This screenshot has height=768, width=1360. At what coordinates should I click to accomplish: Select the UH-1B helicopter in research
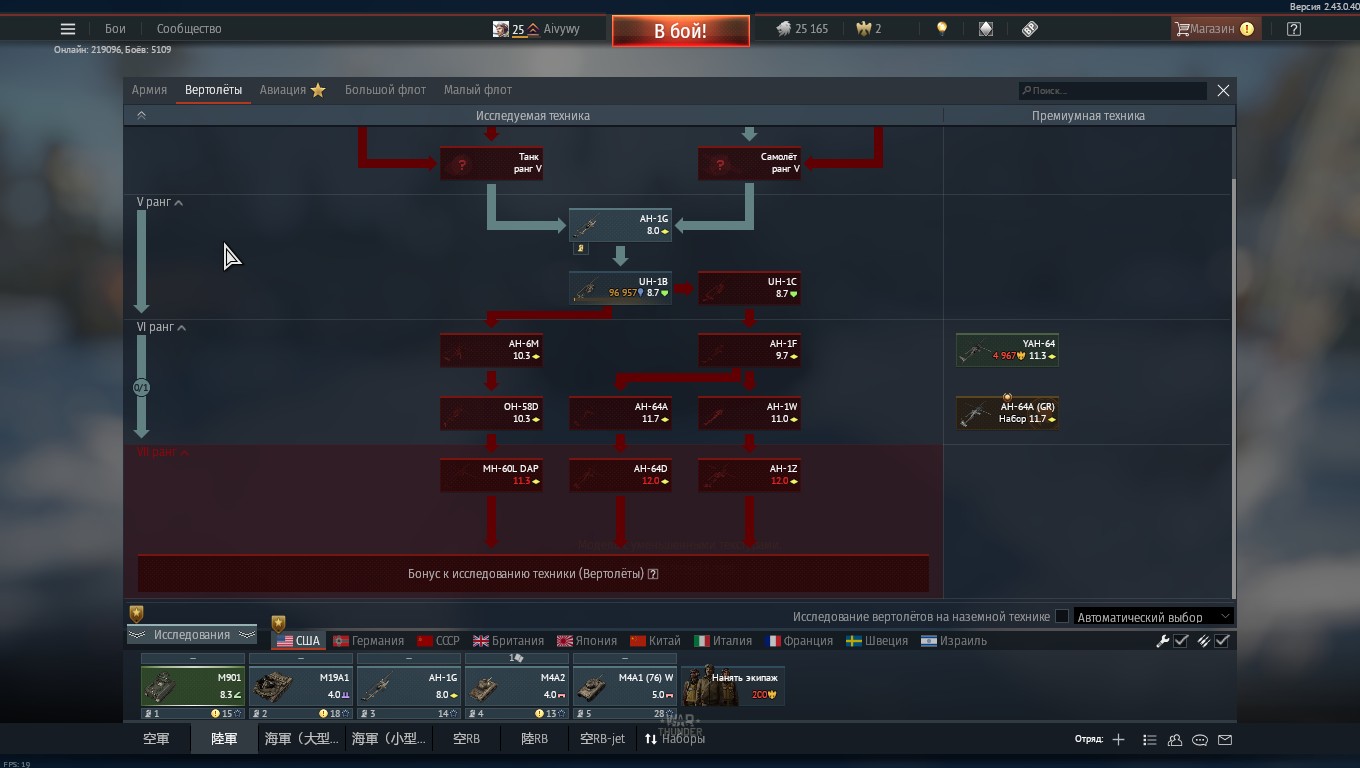(x=620, y=288)
